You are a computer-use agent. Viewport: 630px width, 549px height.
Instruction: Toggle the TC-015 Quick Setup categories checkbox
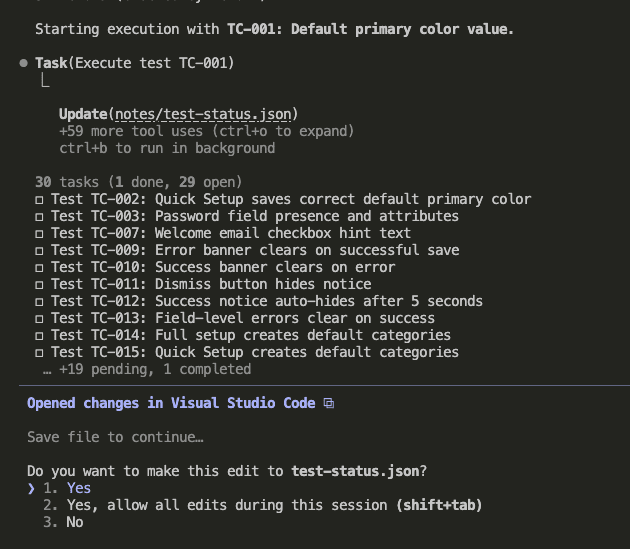point(39,353)
